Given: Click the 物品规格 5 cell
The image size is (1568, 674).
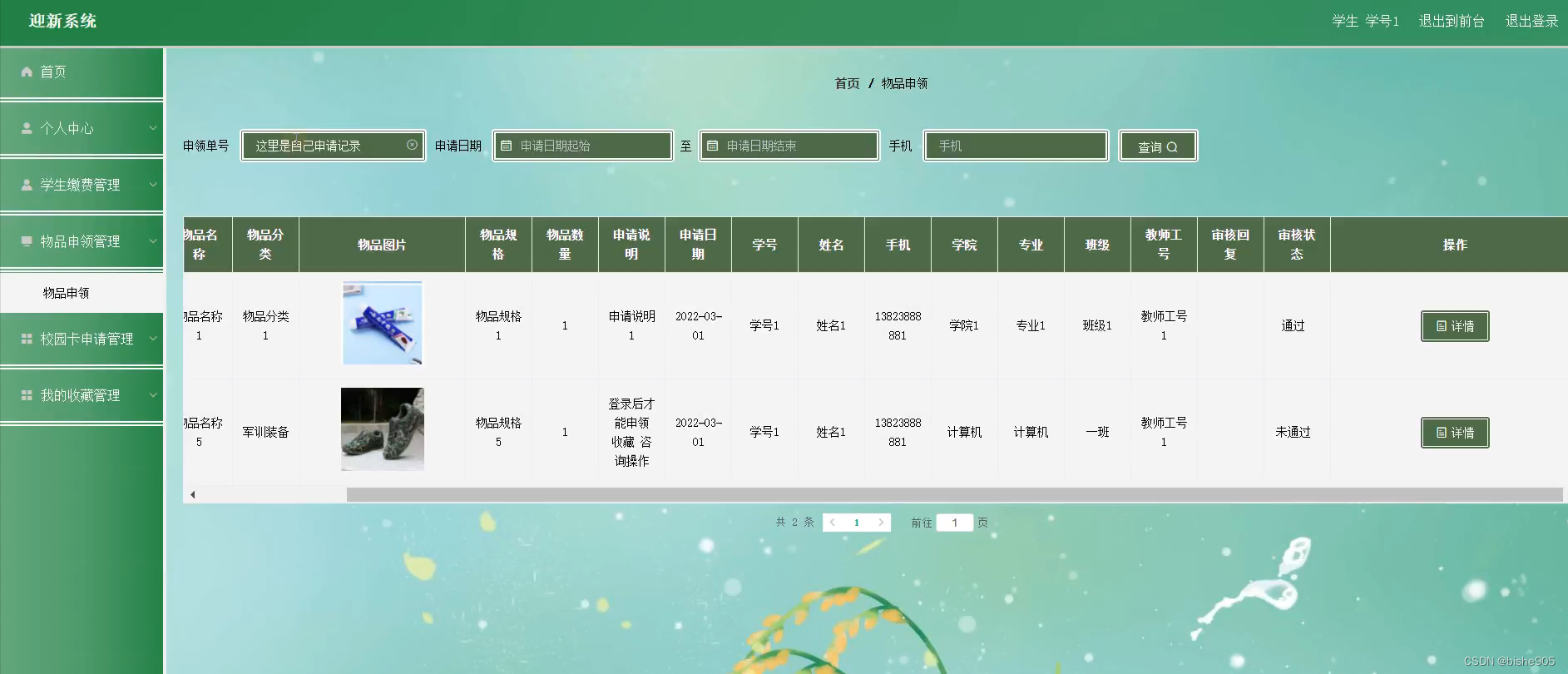Looking at the screenshot, I should (498, 432).
